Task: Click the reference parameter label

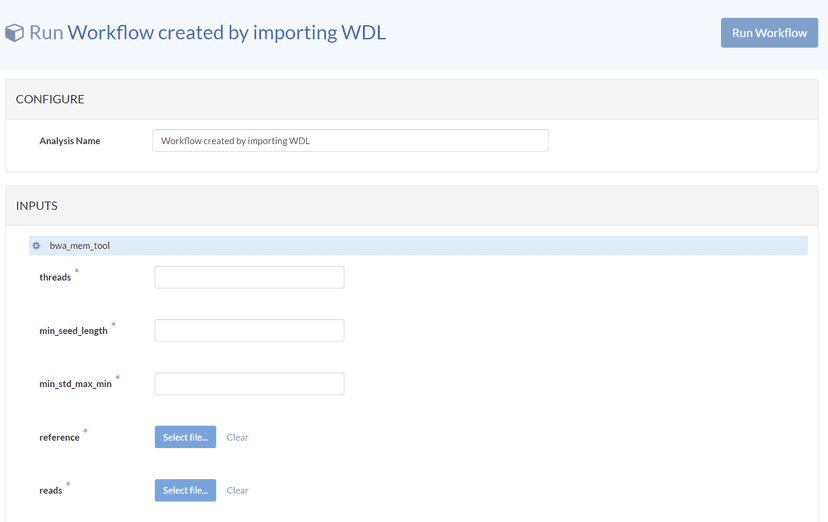Action: click(x=59, y=438)
